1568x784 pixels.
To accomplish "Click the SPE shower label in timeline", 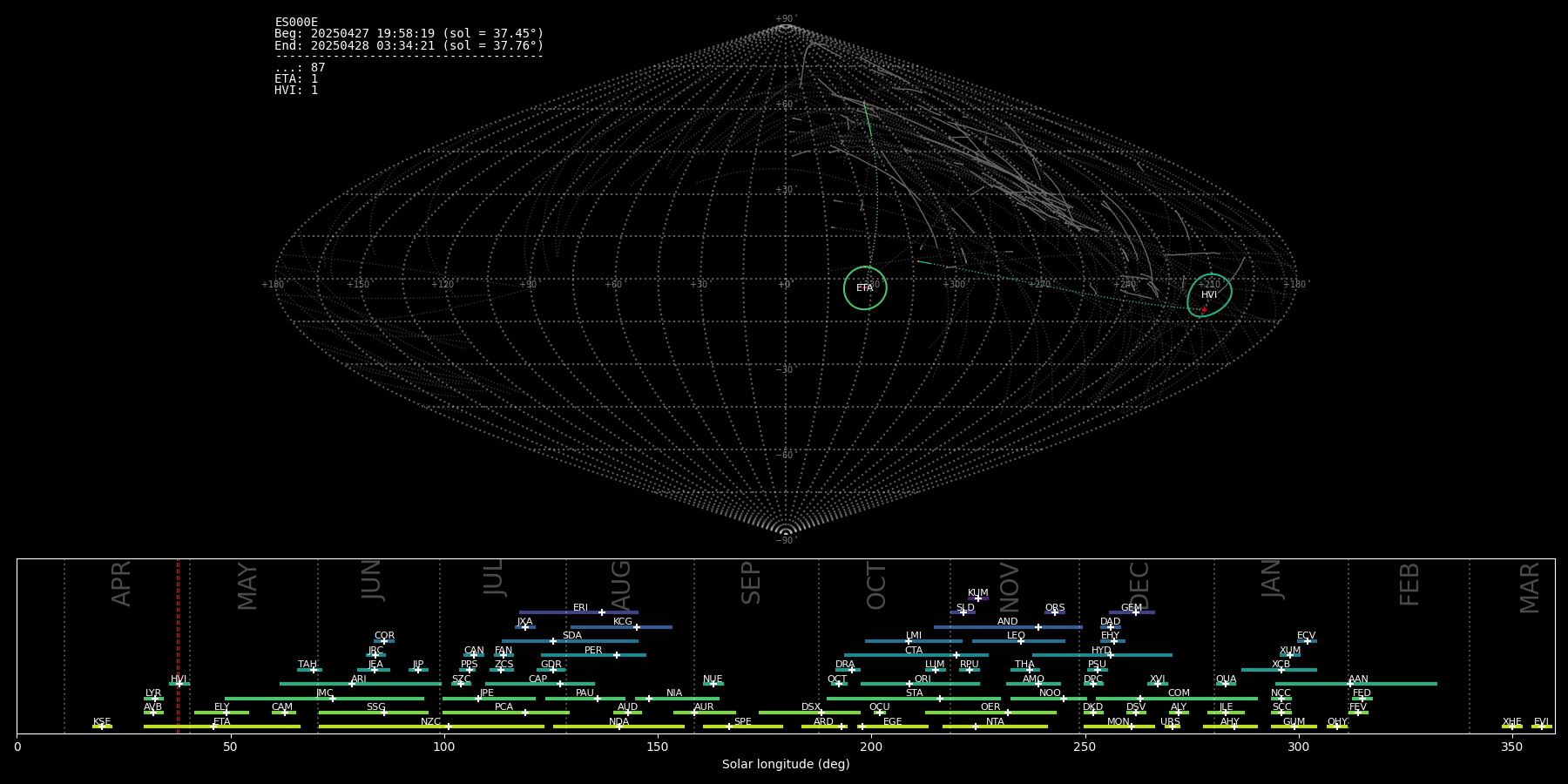I will tap(742, 722).
